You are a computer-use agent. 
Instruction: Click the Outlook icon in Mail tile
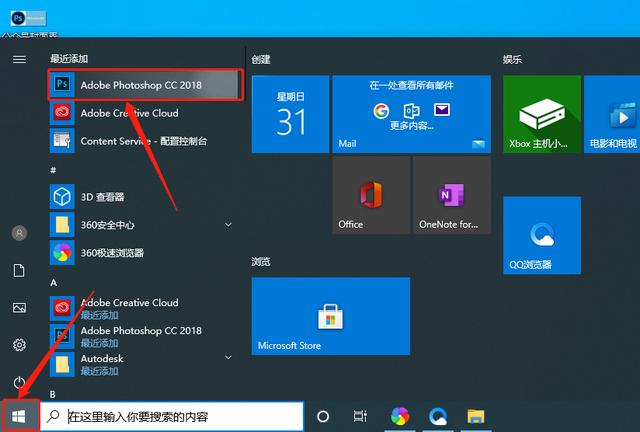pos(411,111)
